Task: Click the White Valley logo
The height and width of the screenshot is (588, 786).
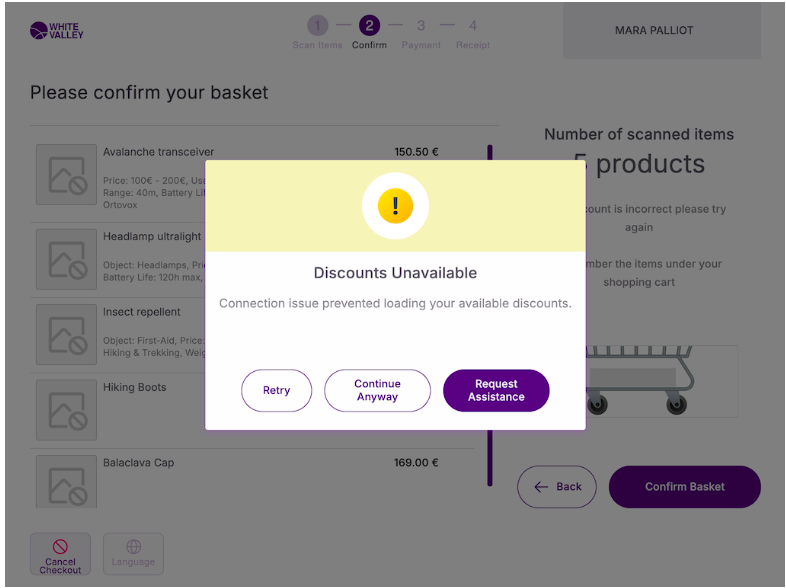Action: [57, 31]
